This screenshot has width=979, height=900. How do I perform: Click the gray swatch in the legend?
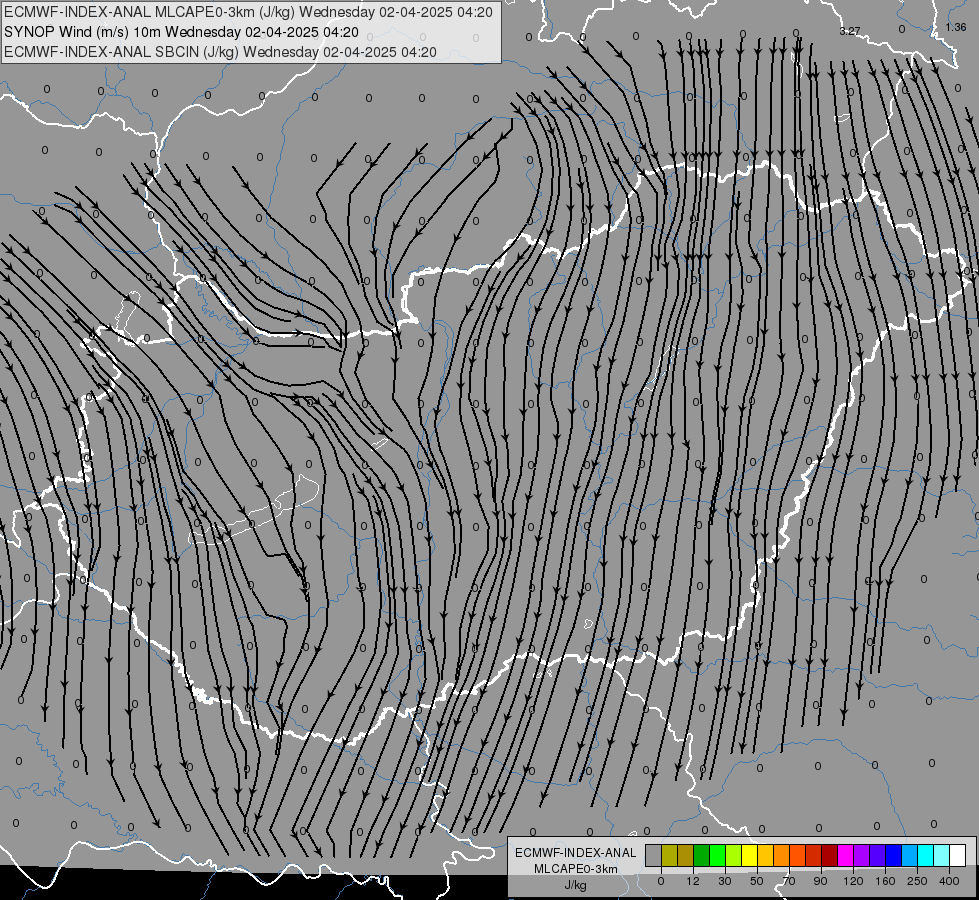pyautogui.click(x=653, y=855)
